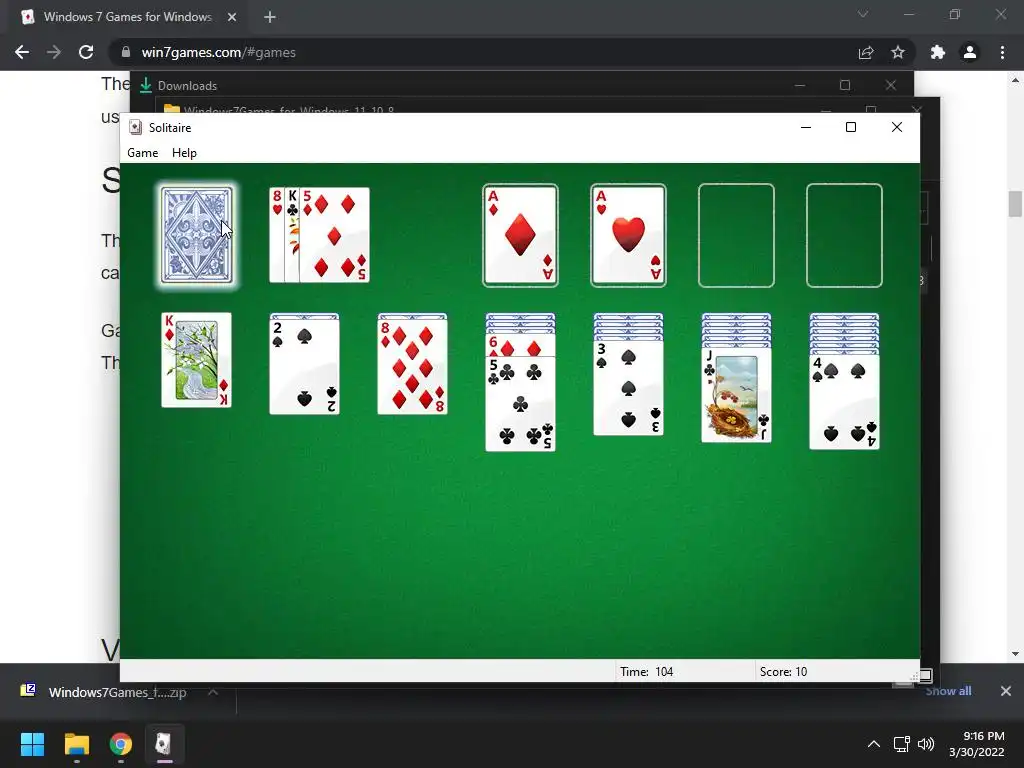Open the clock showing 9:16 PM
The width and height of the screenshot is (1024, 768).
[x=978, y=744]
